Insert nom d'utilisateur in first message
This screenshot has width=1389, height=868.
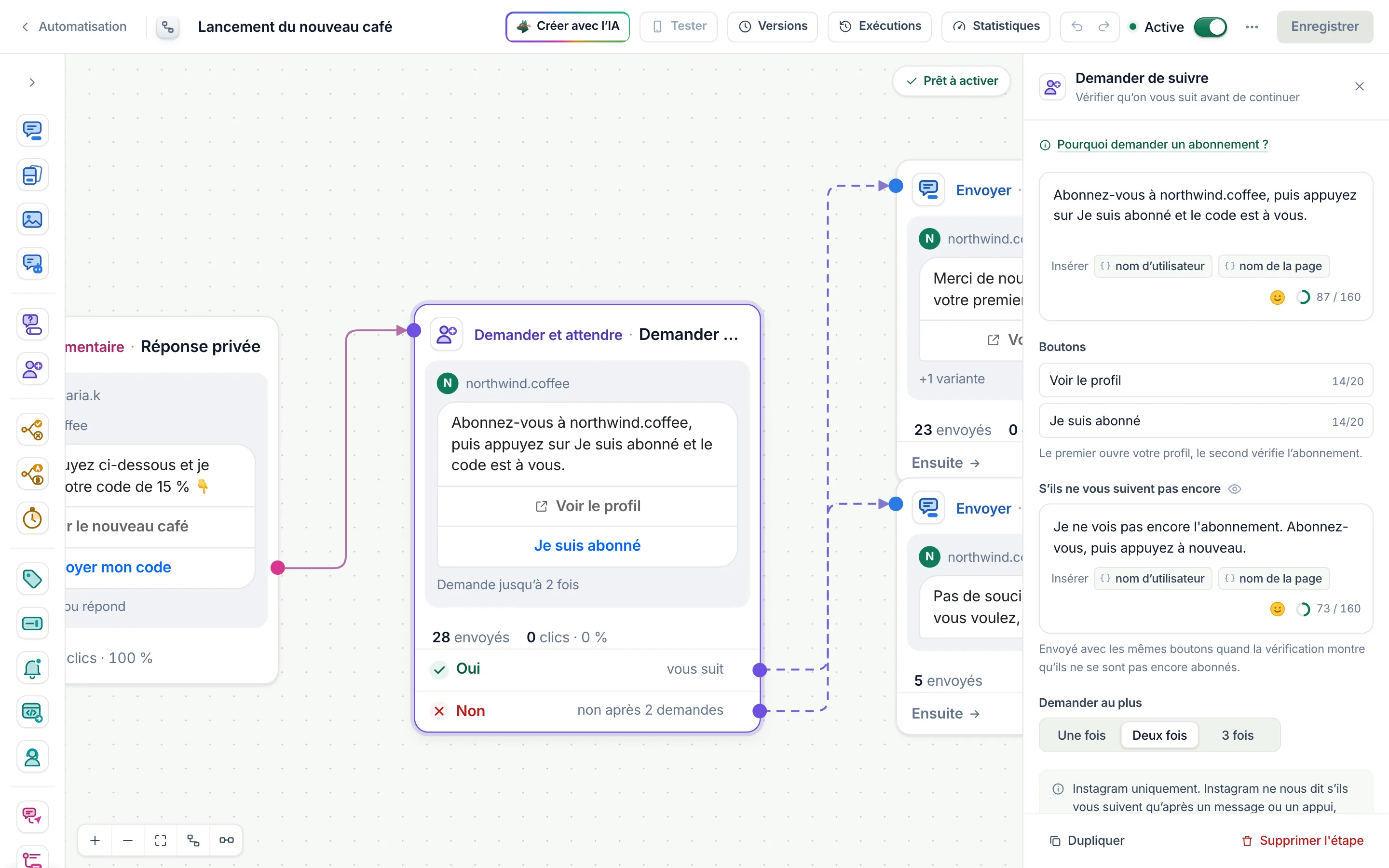pos(1153,266)
